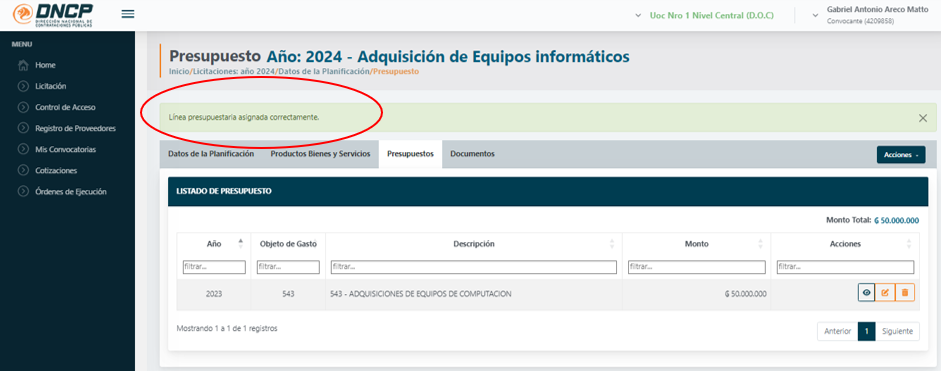Expand Licitación sidebar arrow icon
The image size is (941, 371).
click(x=23, y=86)
